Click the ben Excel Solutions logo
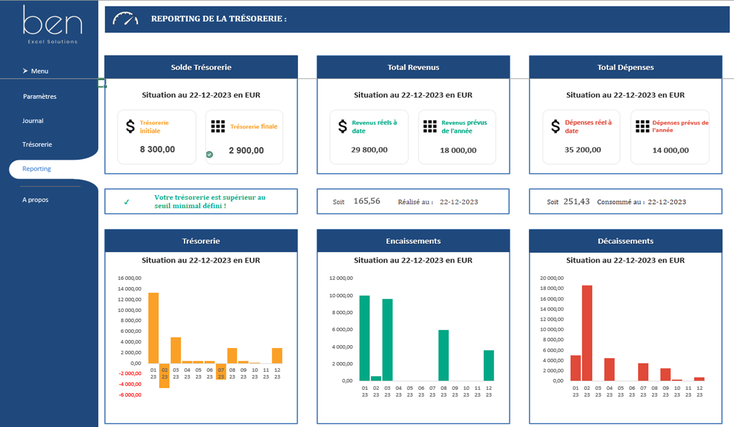 (49, 26)
